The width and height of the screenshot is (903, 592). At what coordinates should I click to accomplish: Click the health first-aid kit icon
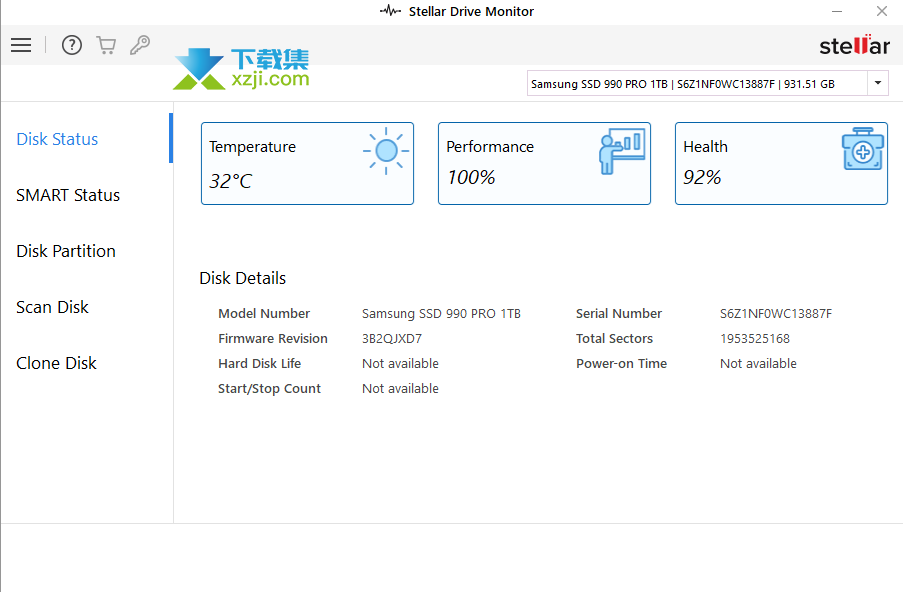(862, 150)
